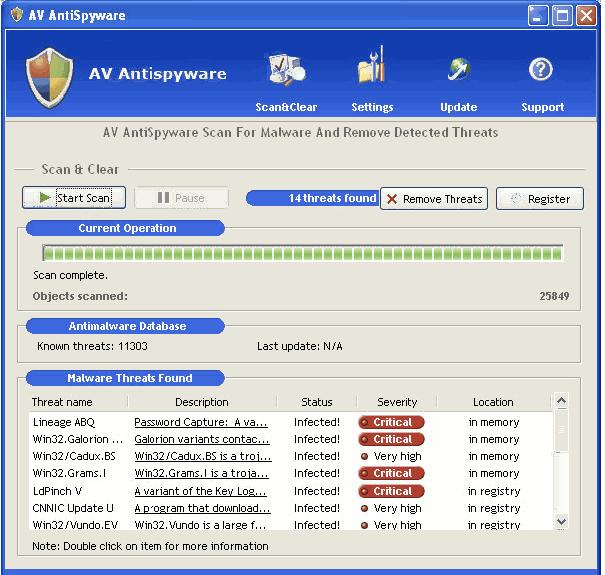Screen dimensions: 605x575
Task: Click the Very high severity for Win32/Vundo.EV
Action: pyautogui.click(x=391, y=525)
